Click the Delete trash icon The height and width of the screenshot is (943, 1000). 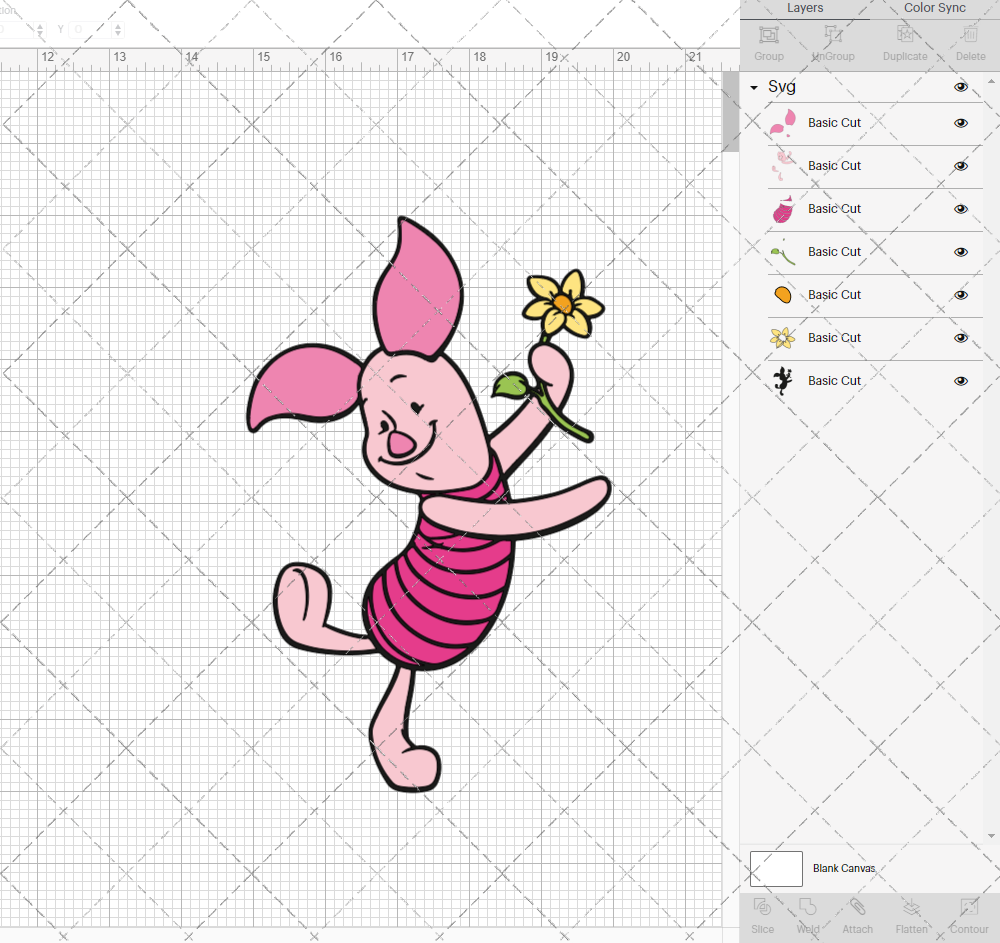coord(970,35)
